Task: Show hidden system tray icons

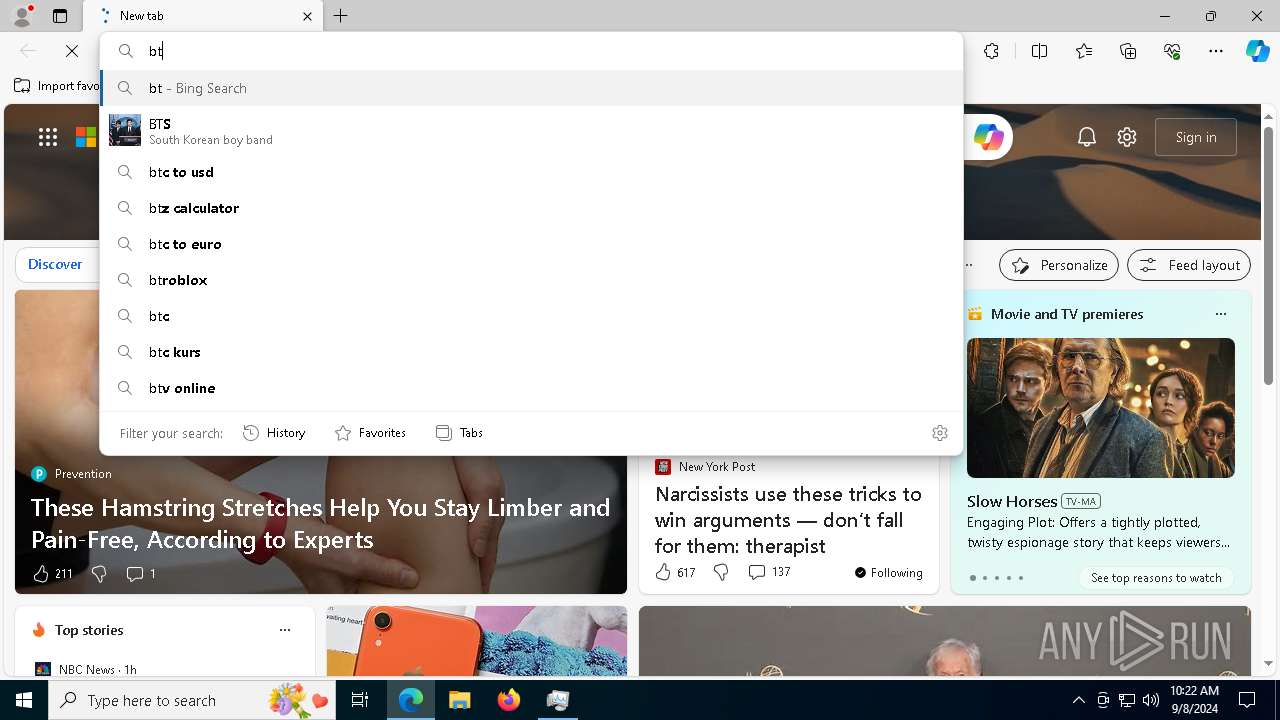Action: click(x=1078, y=700)
